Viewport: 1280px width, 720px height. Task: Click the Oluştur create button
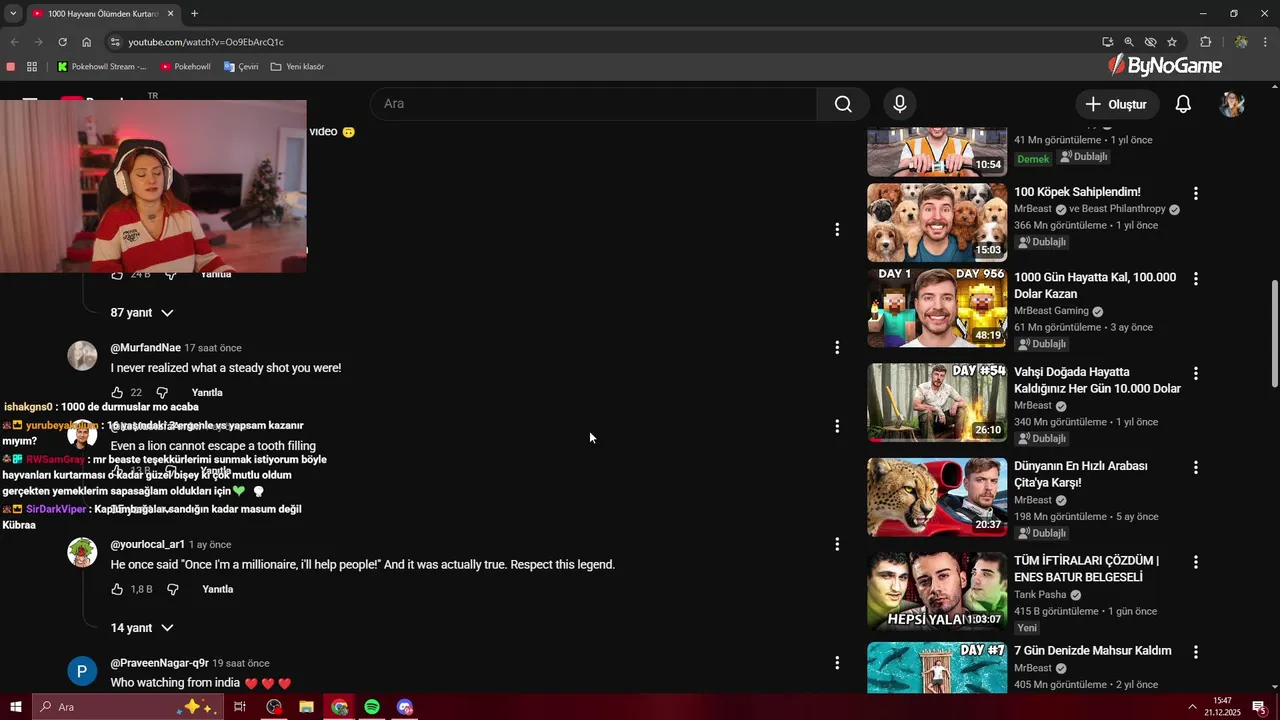click(1117, 104)
